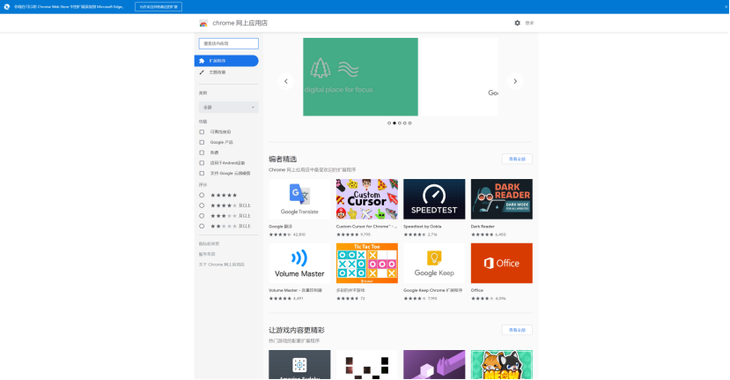This screenshot has height=380, width=730.
Task: Select the two-stars-and-up rating radio
Action: pyautogui.click(x=202, y=226)
